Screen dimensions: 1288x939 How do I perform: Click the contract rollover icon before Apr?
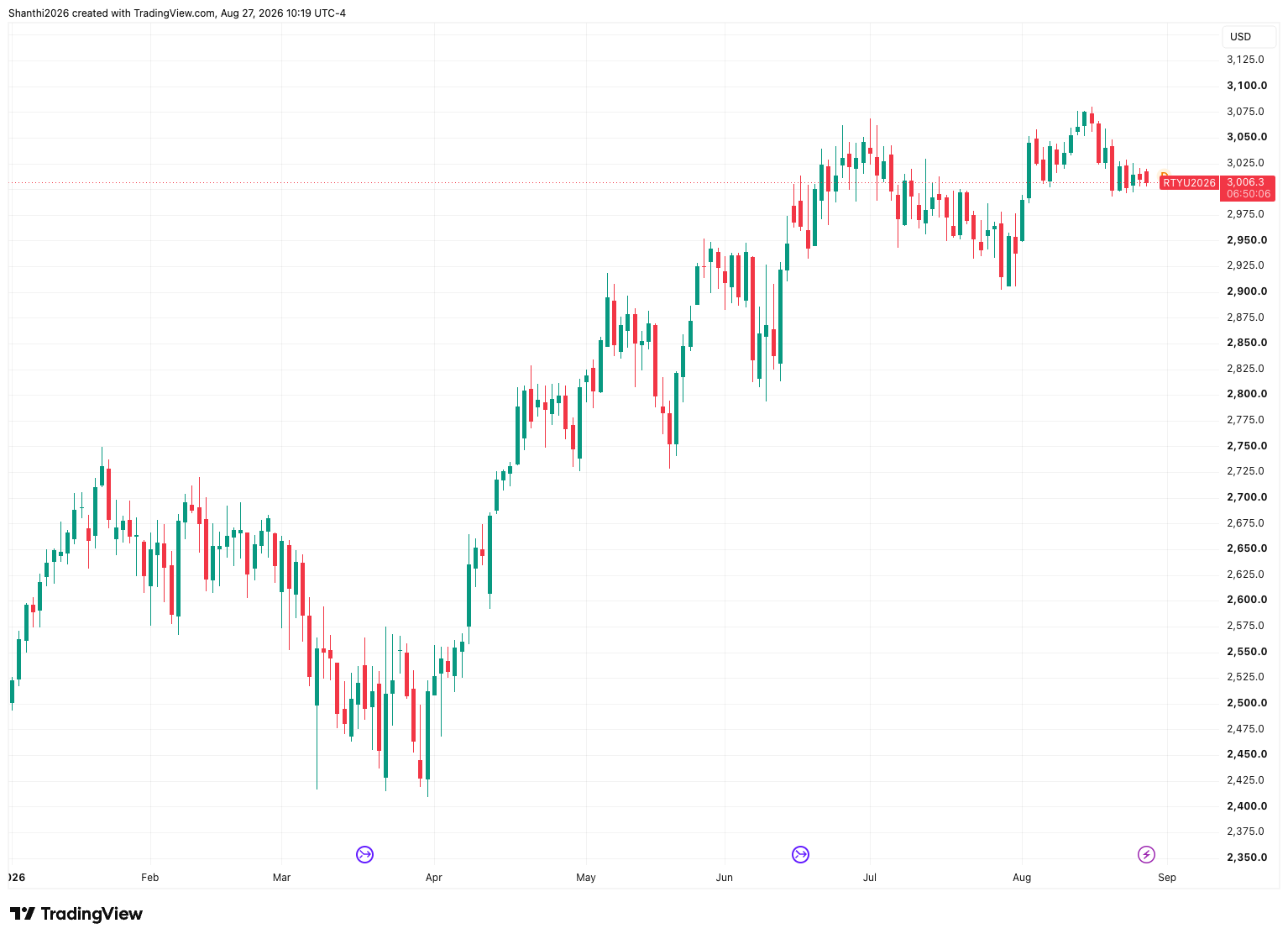pyautogui.click(x=364, y=854)
